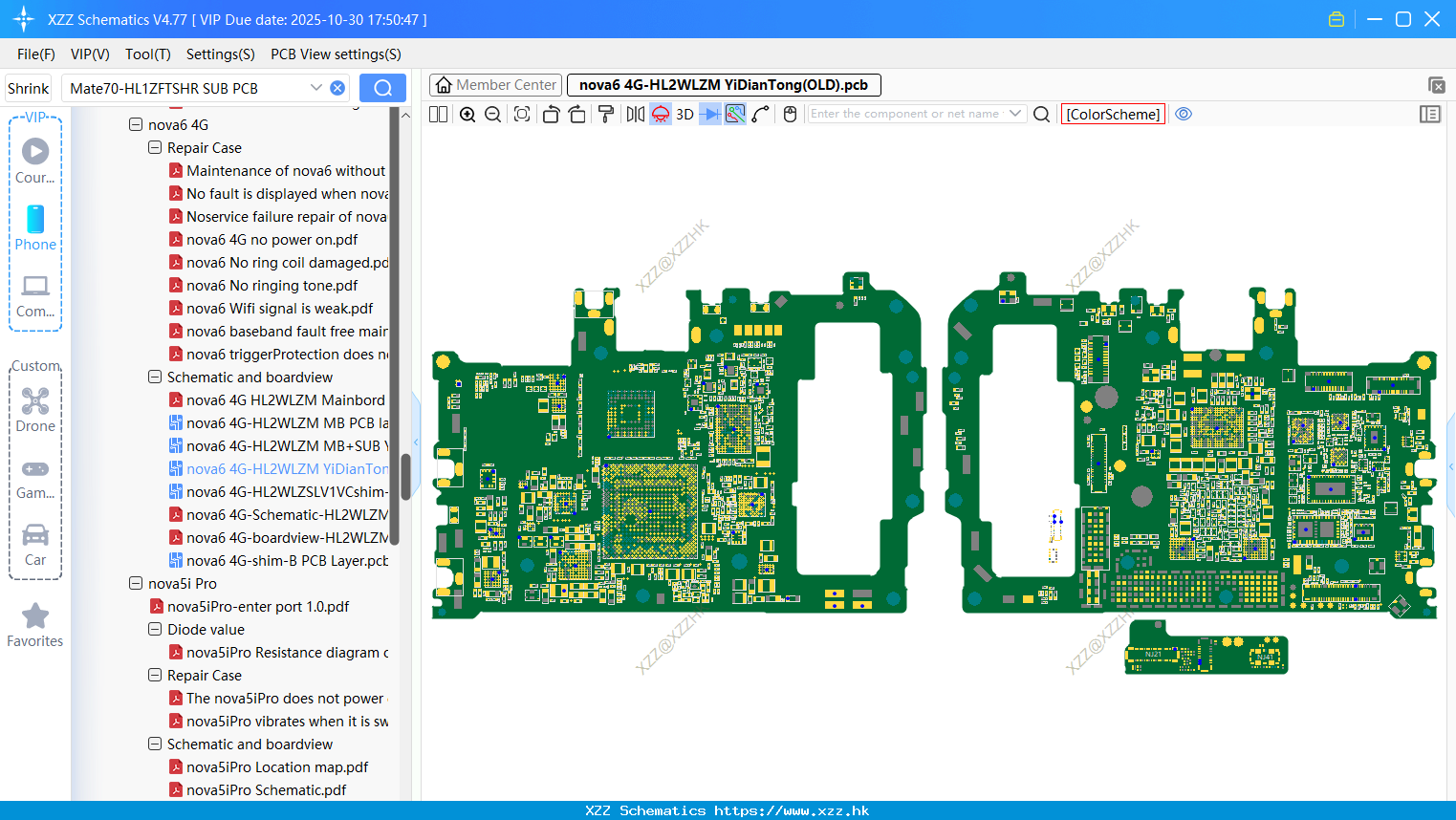This screenshot has height=820, width=1456.
Task: Open the right sidebar panel icon
Action: [x=1430, y=114]
